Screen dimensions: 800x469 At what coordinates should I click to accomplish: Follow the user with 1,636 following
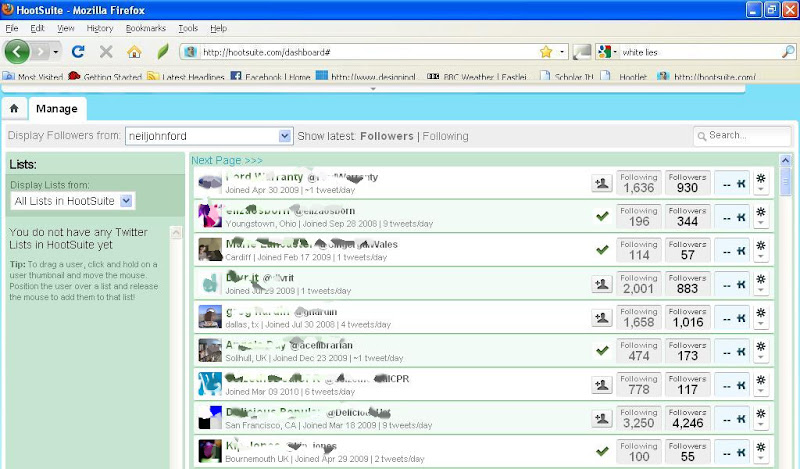[602, 183]
